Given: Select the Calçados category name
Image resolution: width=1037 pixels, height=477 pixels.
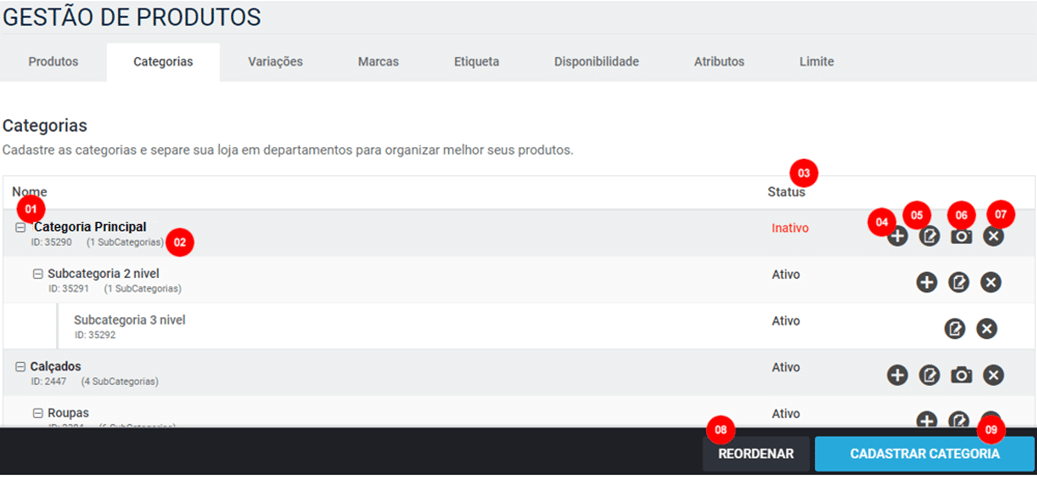Looking at the screenshot, I should click(x=56, y=367).
